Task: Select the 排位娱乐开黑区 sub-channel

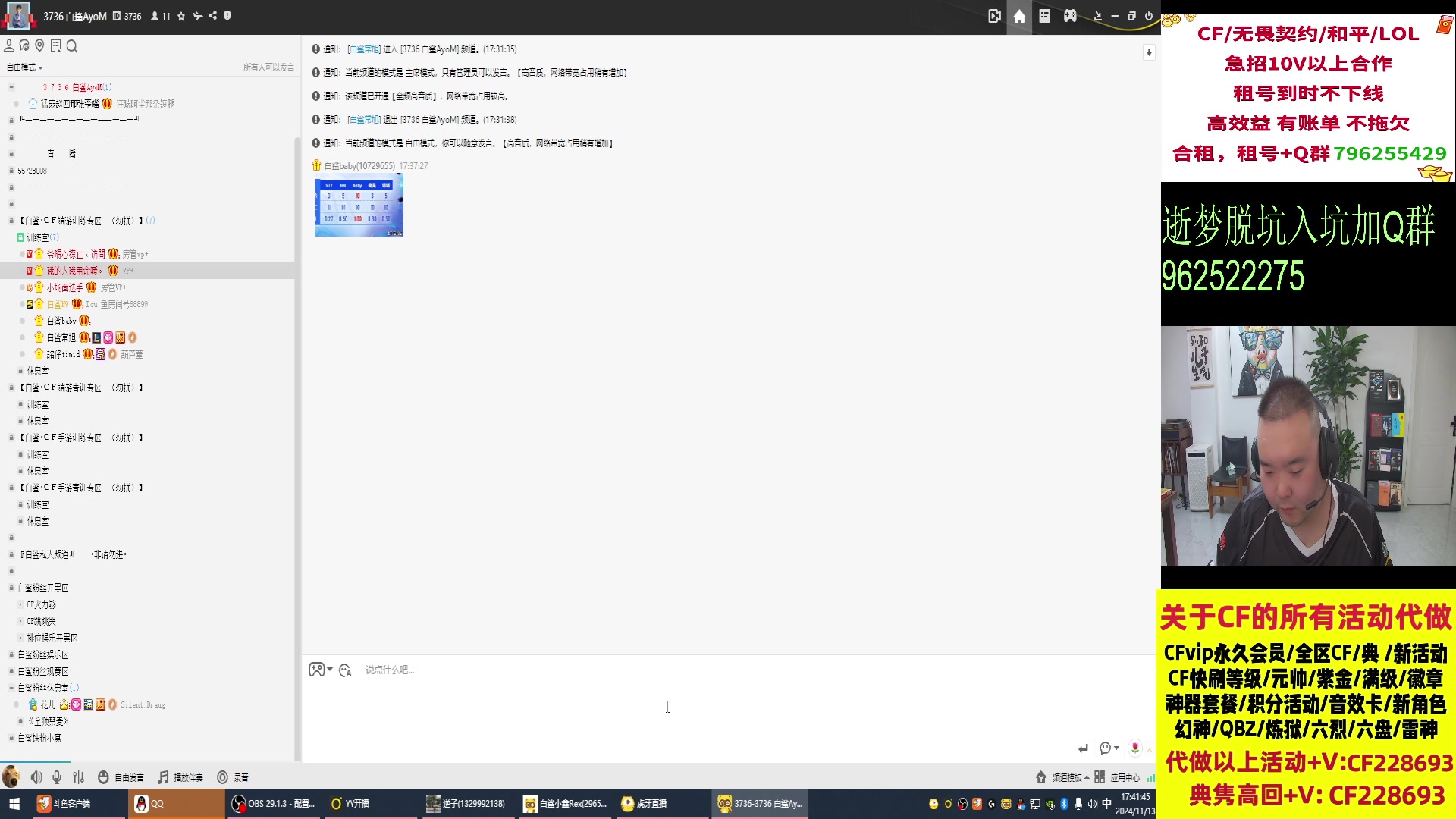Action: (x=52, y=638)
